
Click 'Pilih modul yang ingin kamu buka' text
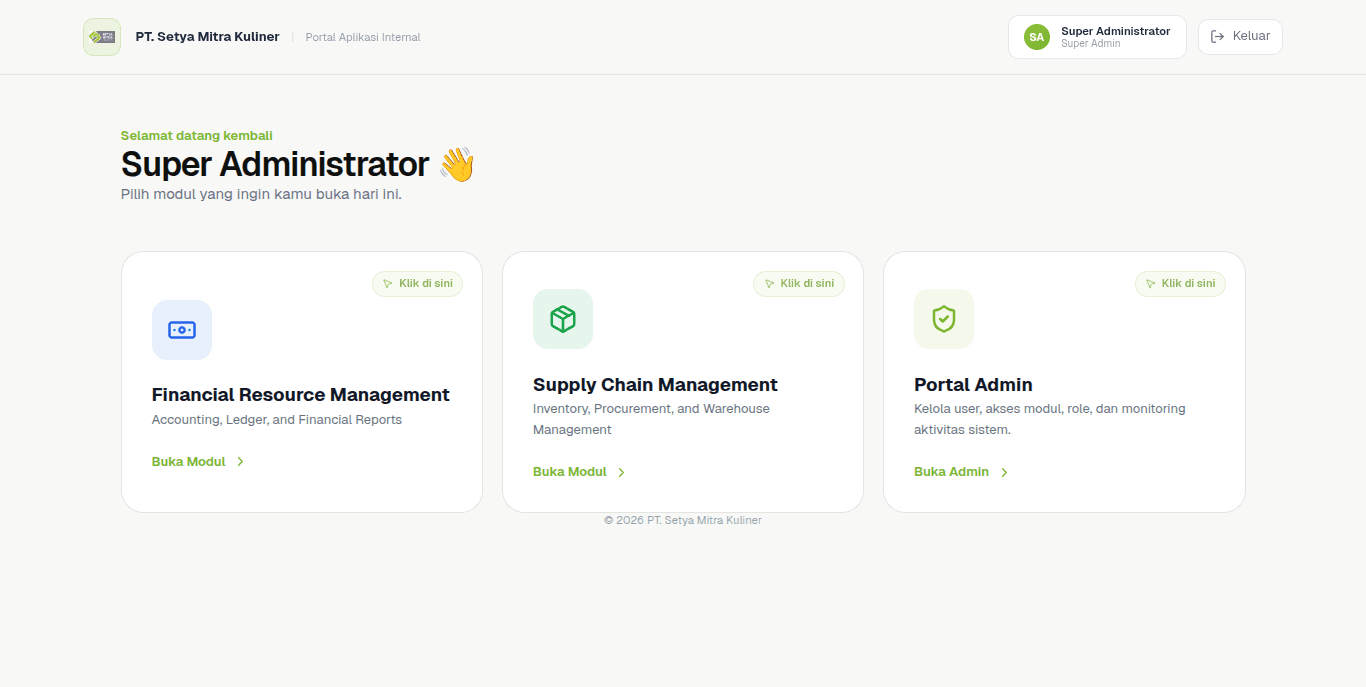261,194
